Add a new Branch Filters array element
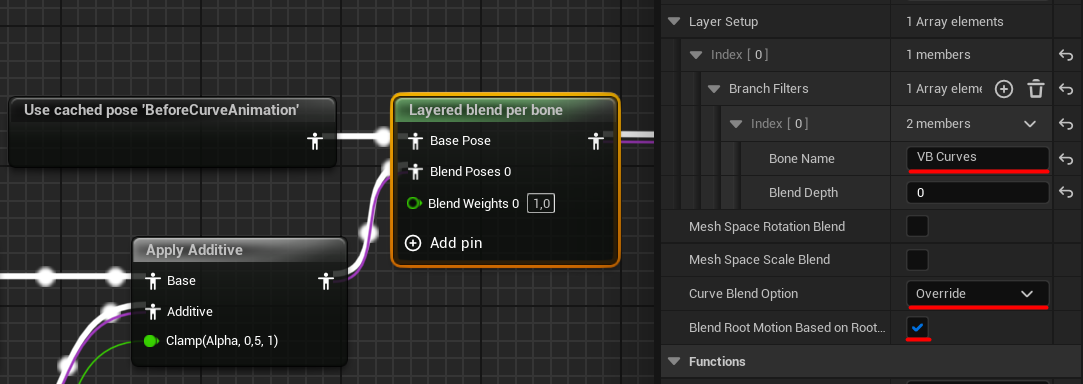This screenshot has height=384, width=1083. [1004, 88]
